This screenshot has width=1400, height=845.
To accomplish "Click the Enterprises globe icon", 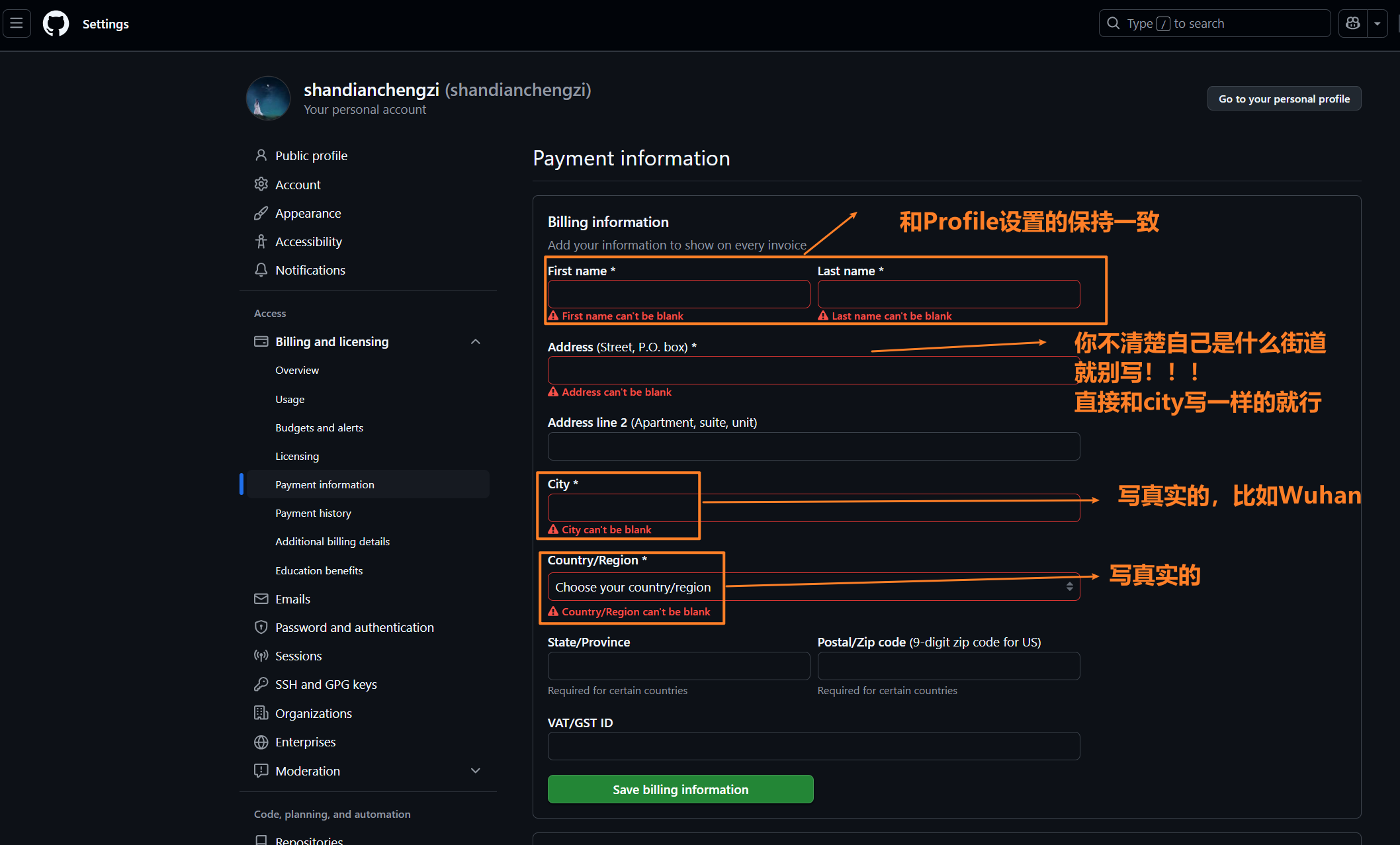I will [x=261, y=742].
